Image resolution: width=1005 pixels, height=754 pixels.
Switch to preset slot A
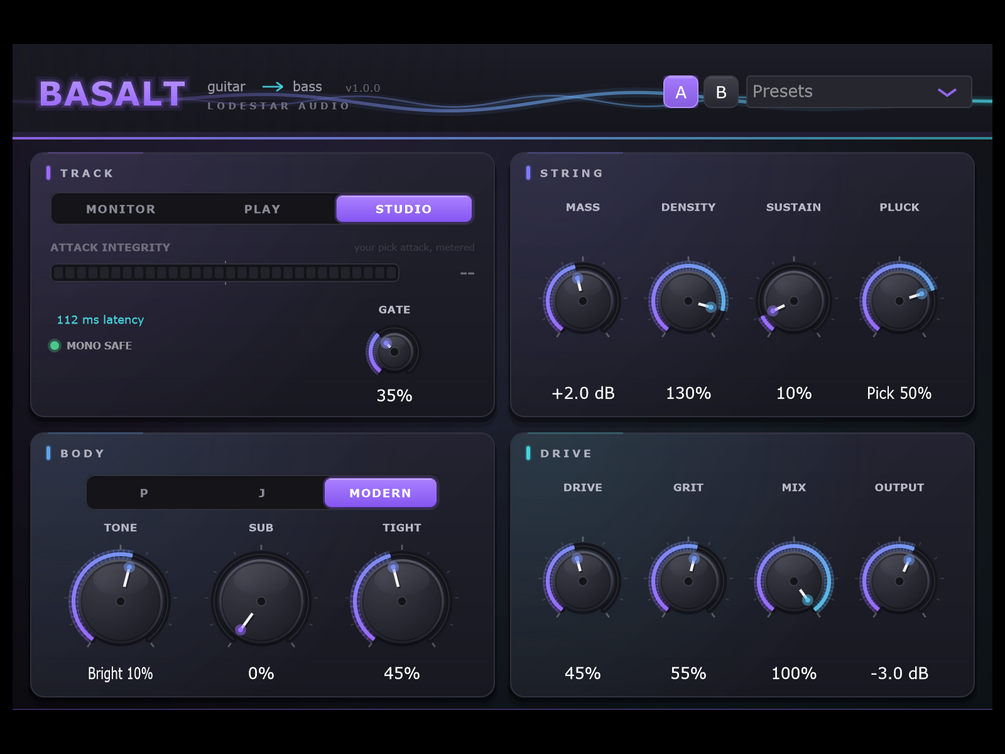pyautogui.click(x=680, y=92)
